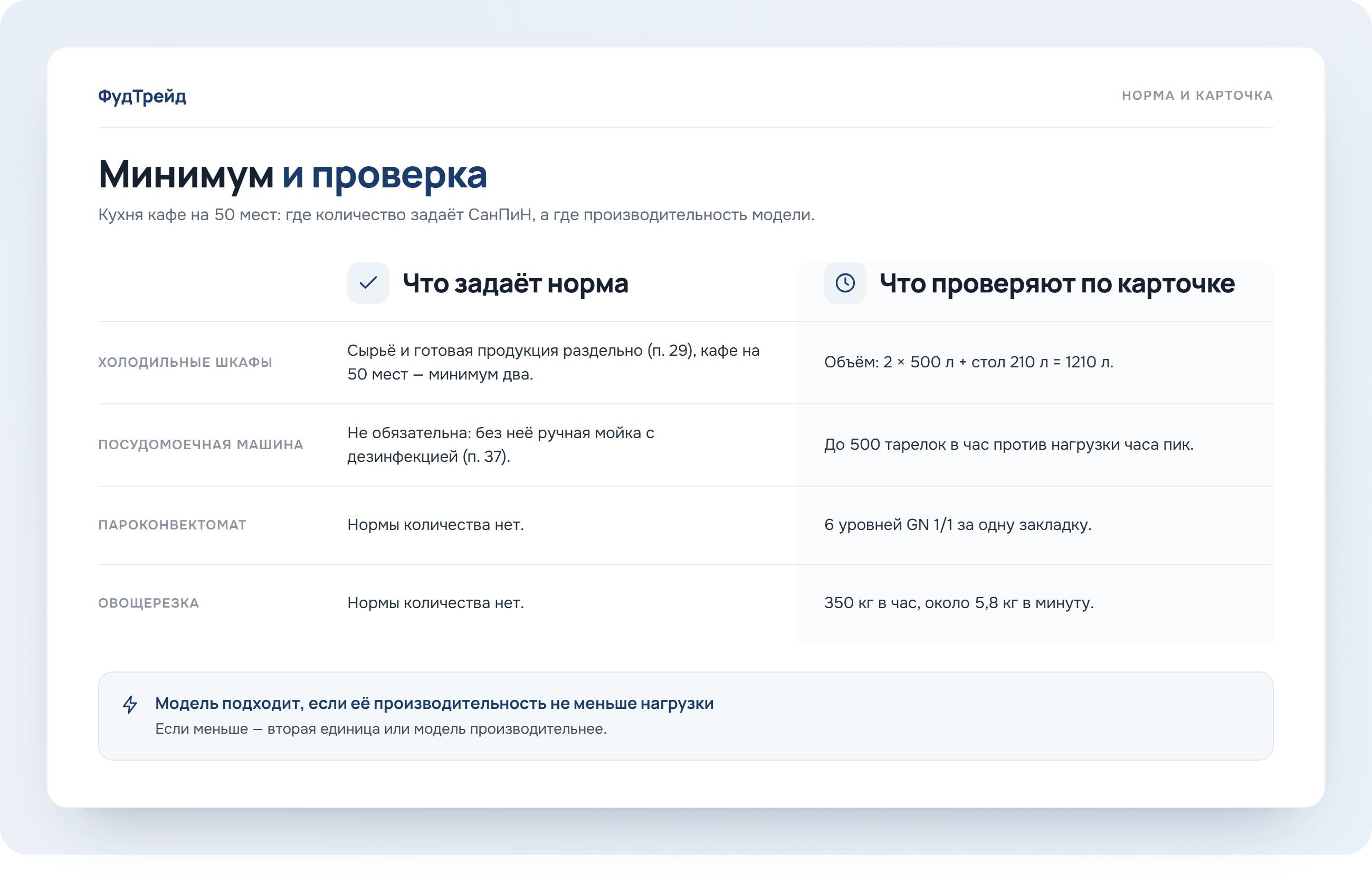
Task: Click the row label ПОСУДОМОЕЧНАЯ МАШИНА
Action: click(200, 444)
